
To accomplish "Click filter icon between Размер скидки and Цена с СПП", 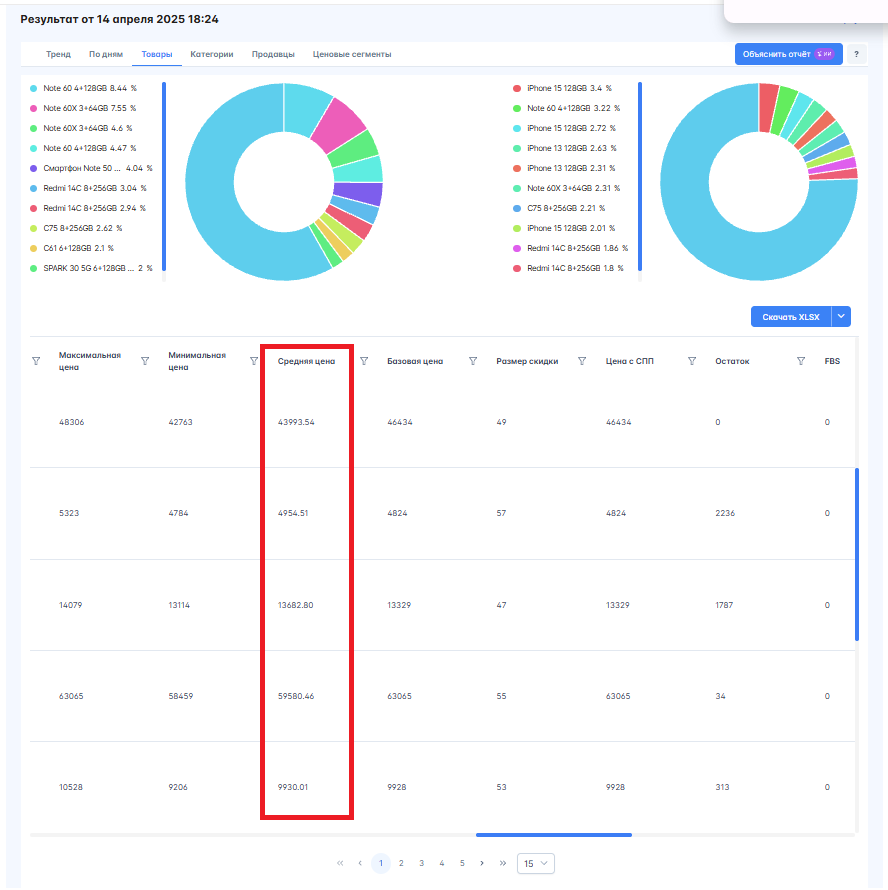I will point(582,361).
